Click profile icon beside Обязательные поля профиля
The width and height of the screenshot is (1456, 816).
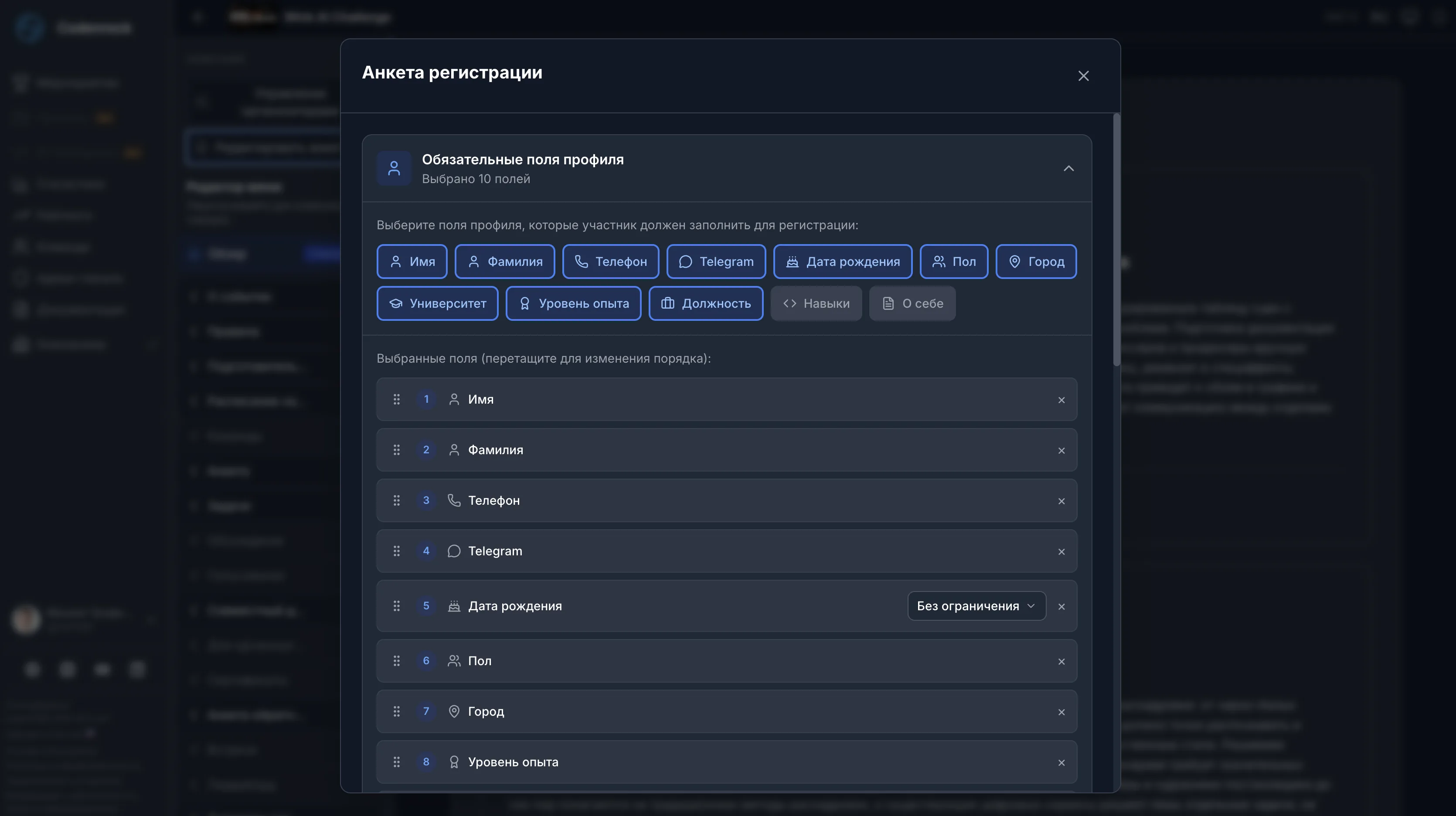point(394,168)
